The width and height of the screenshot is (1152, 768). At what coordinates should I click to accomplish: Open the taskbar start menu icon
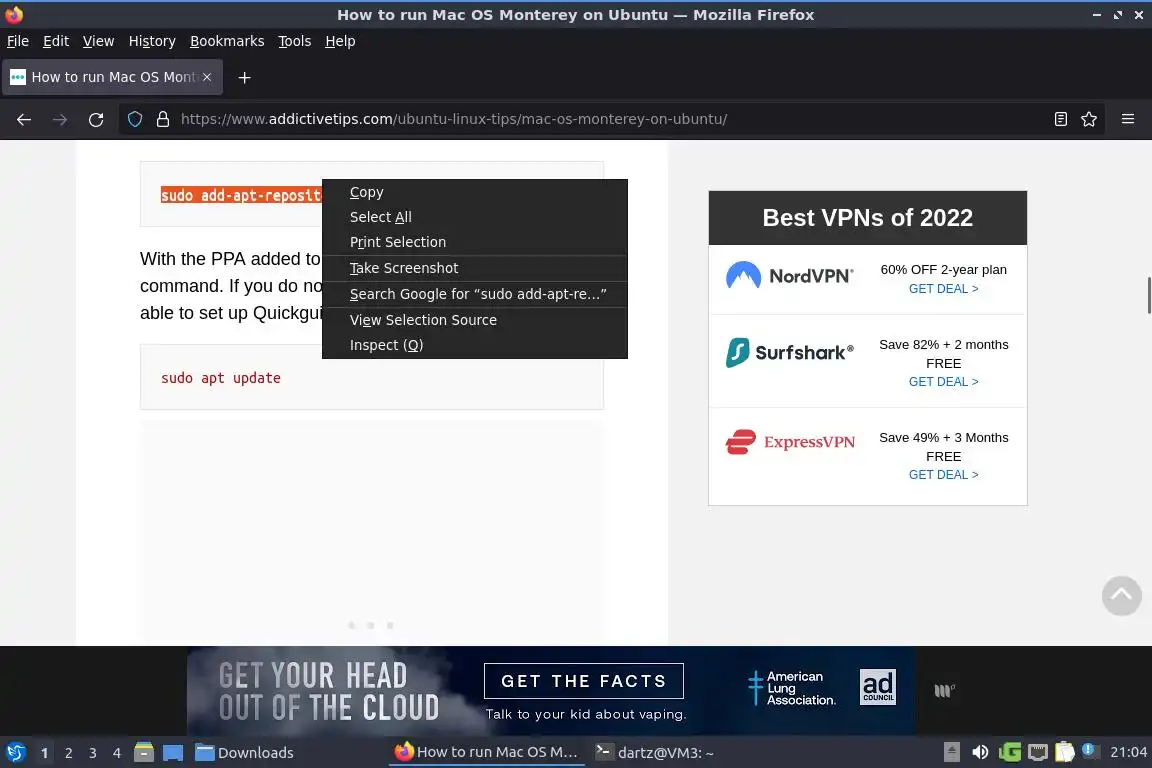pos(15,753)
